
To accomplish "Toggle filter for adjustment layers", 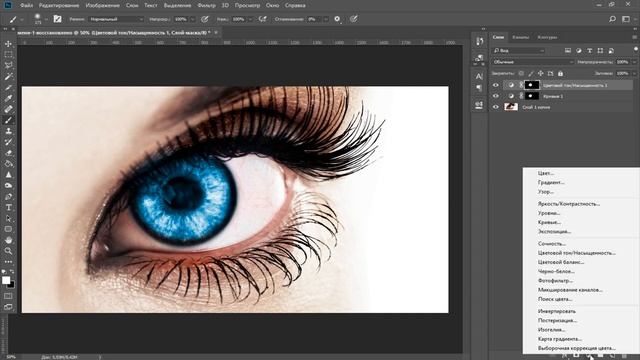I will (x=579, y=51).
